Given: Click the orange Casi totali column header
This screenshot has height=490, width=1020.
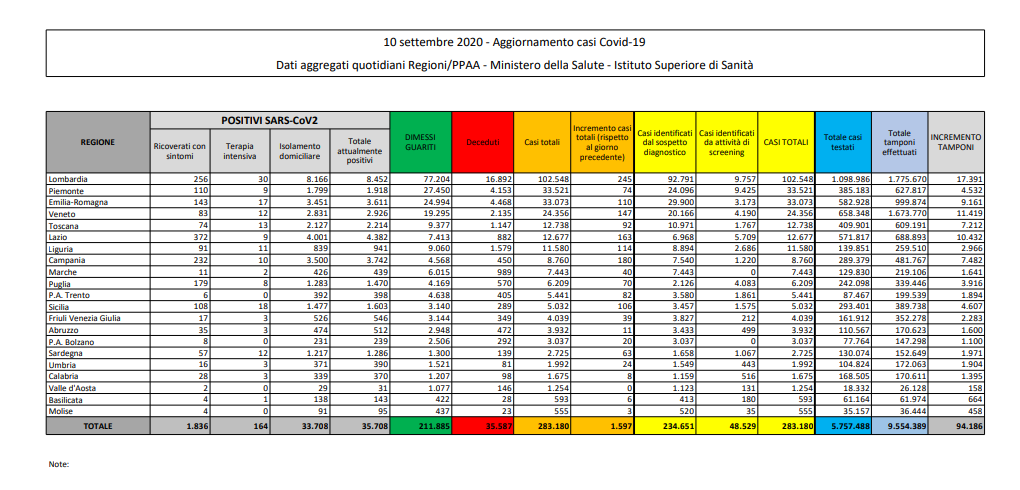Looking at the screenshot, I should (x=541, y=142).
